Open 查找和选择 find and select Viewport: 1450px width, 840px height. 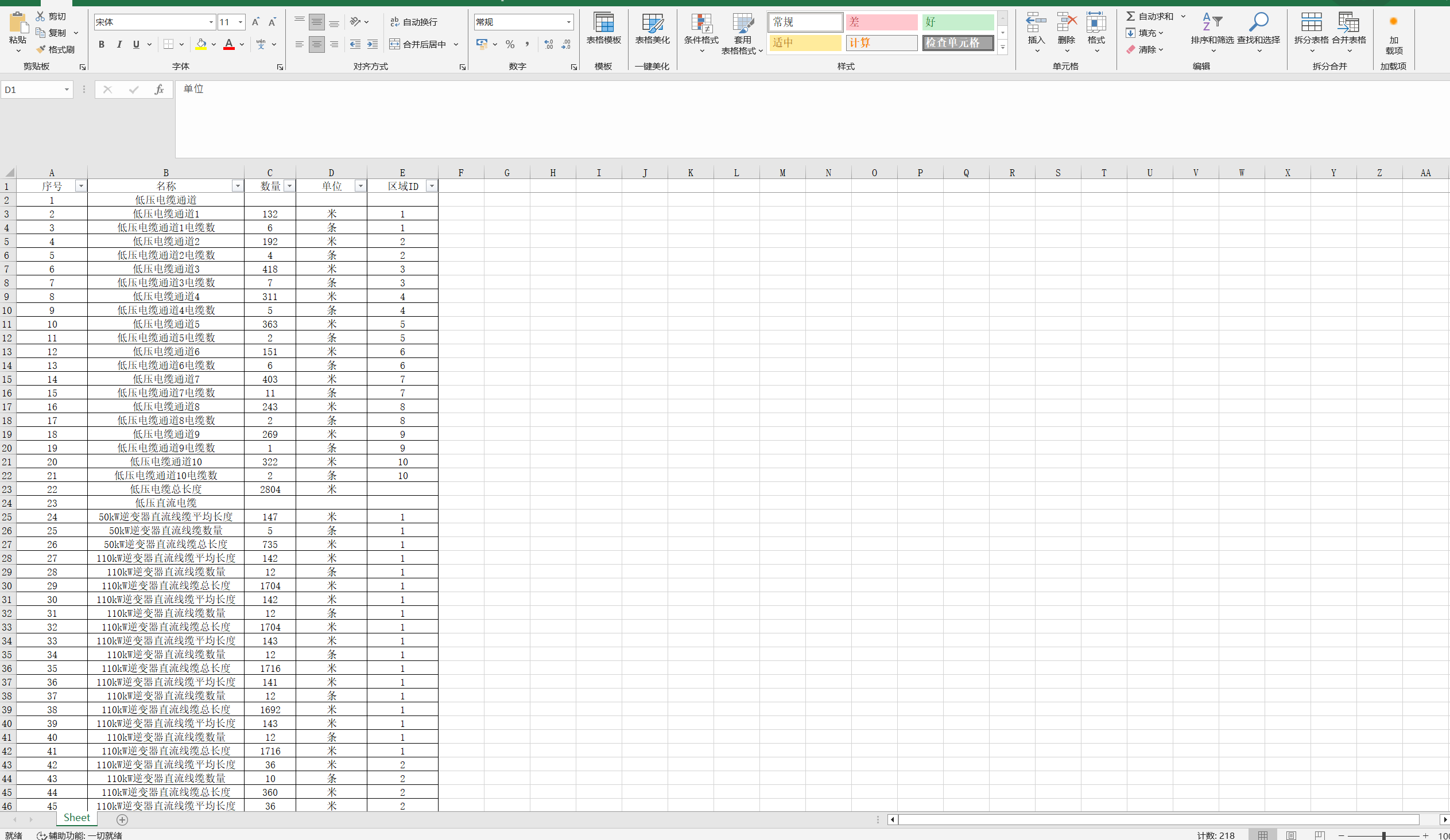click(1258, 33)
